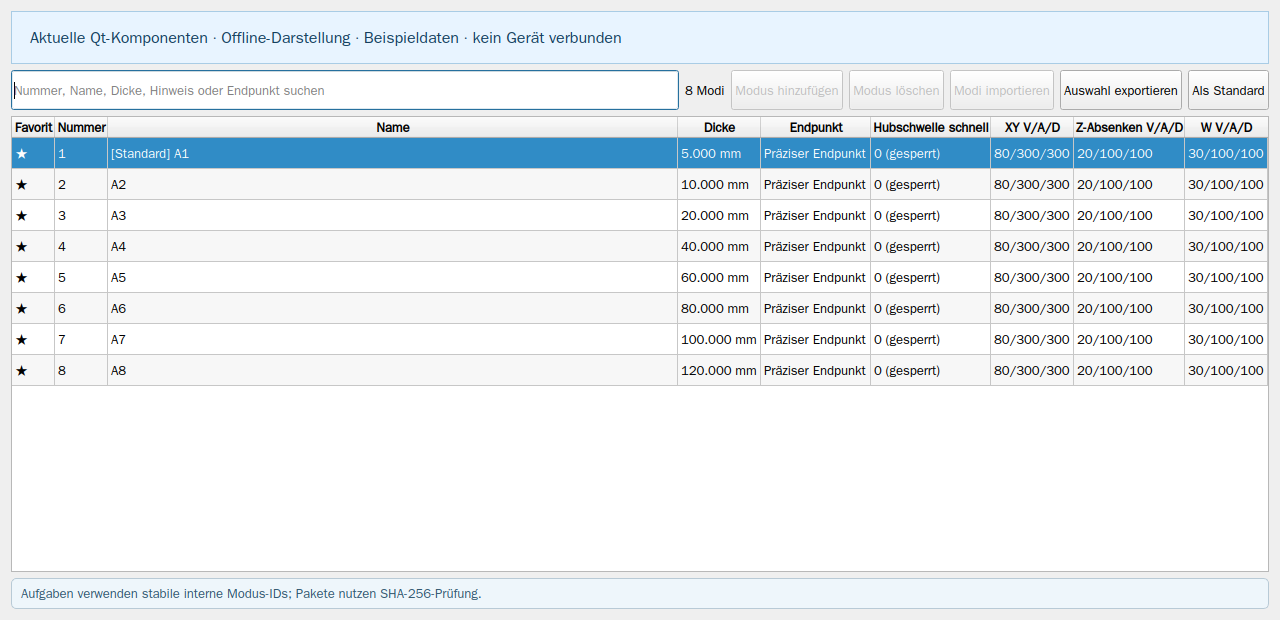Image resolution: width=1280 pixels, height=620 pixels.
Task: Select the '[Standard] A1' name cell
Action: click(393, 154)
